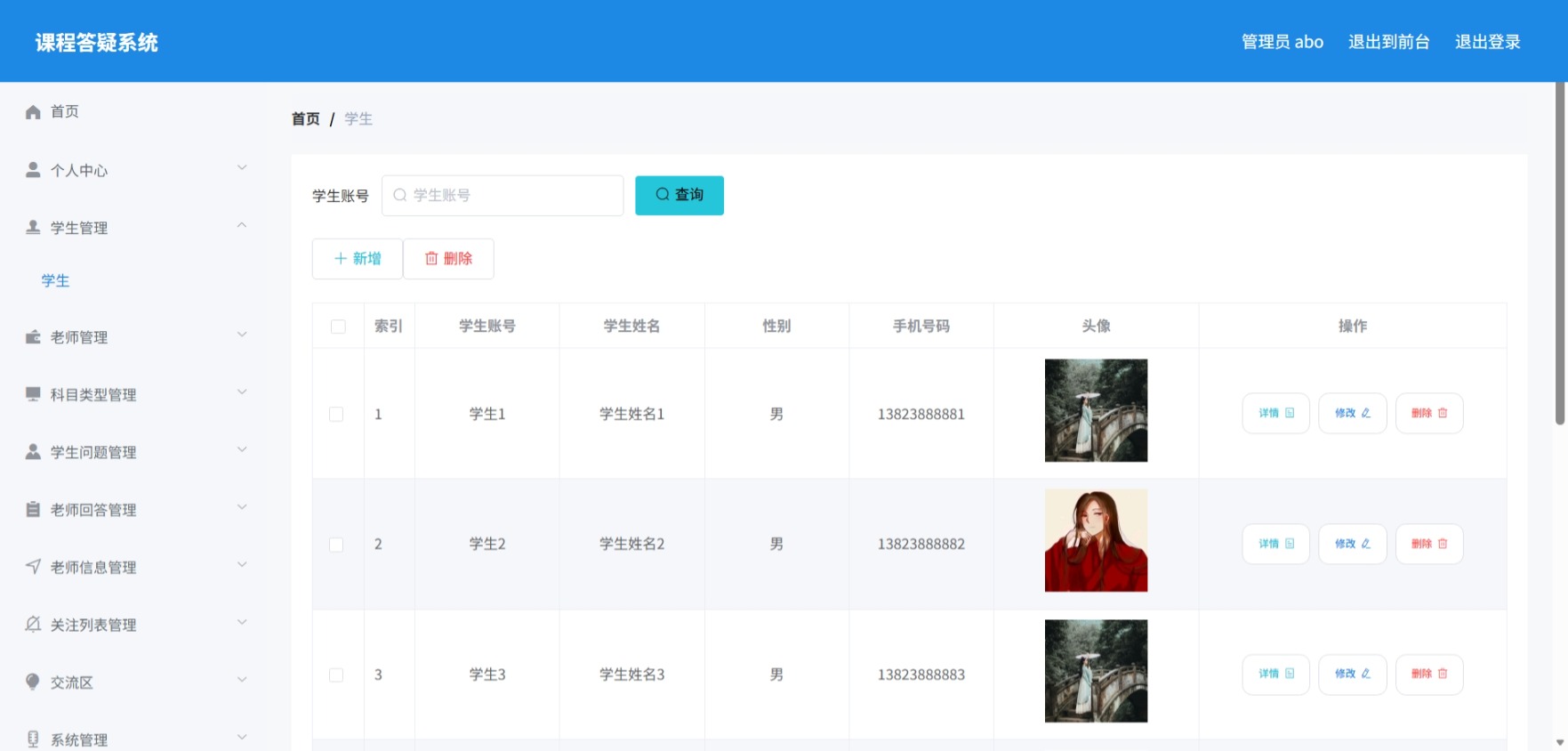Image resolution: width=1568 pixels, height=751 pixels.
Task: Click the 课程答疑系统 title
Action: coord(97,43)
